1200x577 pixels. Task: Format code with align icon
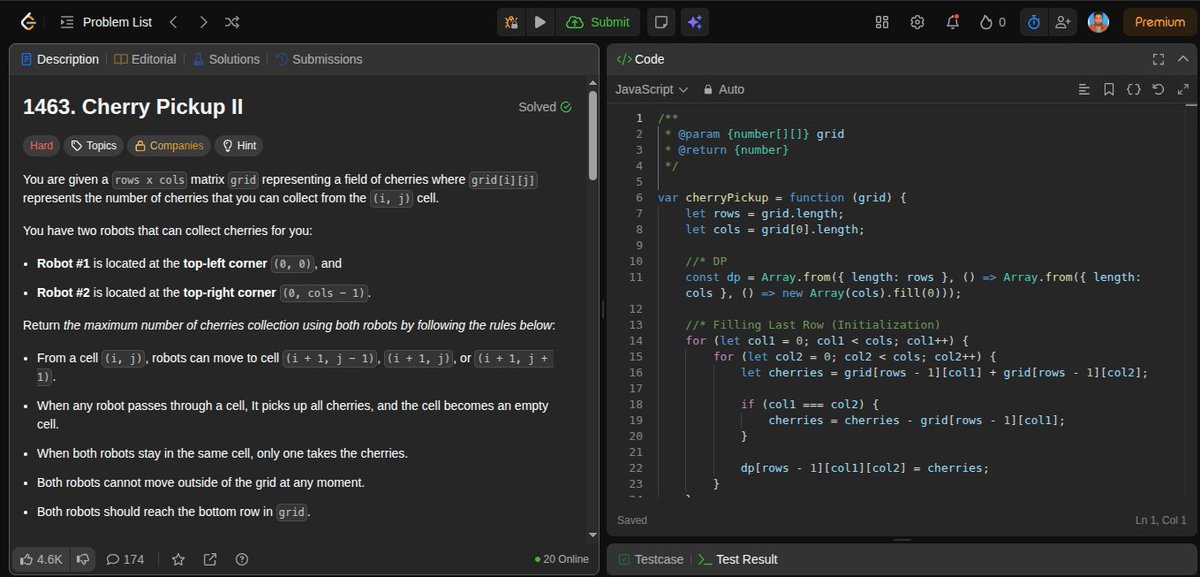pyautogui.click(x=1084, y=89)
